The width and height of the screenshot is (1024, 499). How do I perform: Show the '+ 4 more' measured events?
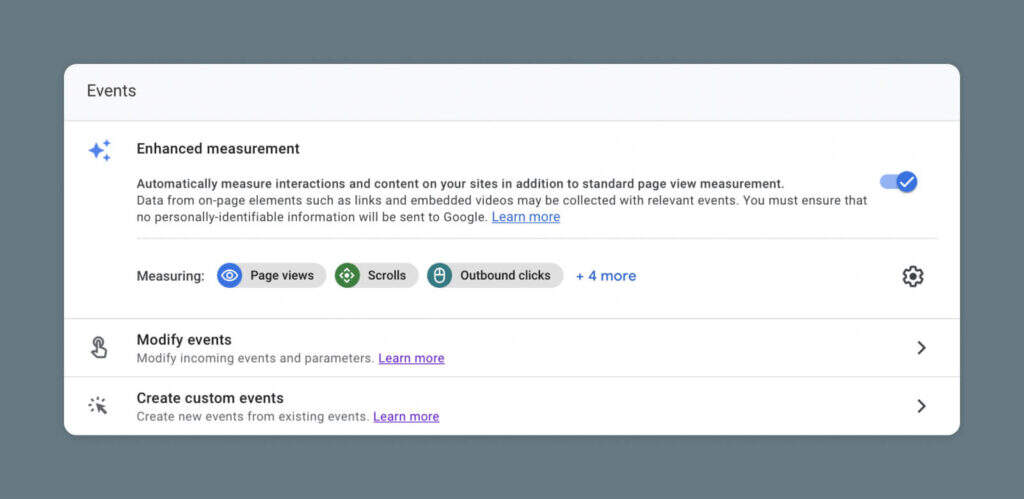click(x=606, y=276)
